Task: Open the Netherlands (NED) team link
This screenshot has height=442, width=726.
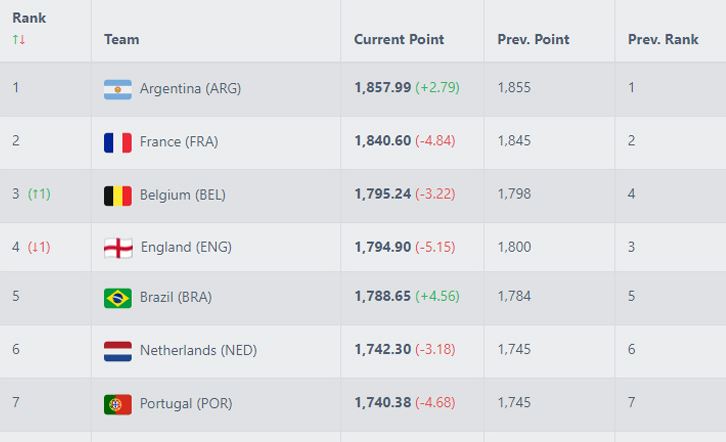Action: click(x=198, y=351)
